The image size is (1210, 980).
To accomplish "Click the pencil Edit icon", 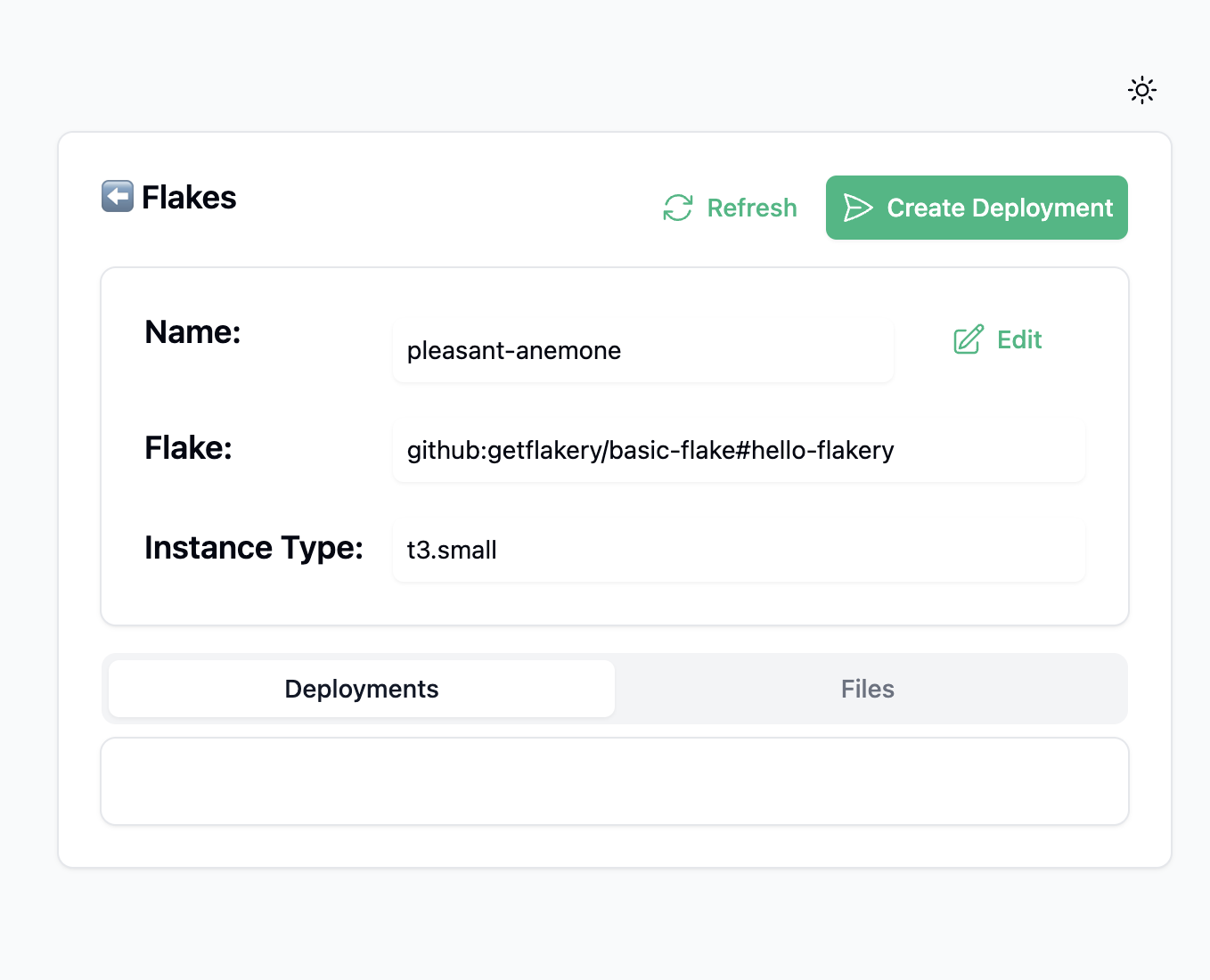I will 968,339.
